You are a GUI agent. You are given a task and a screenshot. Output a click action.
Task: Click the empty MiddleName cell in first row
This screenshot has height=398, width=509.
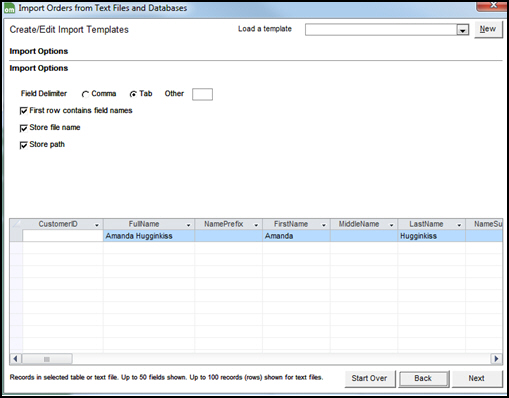tap(364, 236)
